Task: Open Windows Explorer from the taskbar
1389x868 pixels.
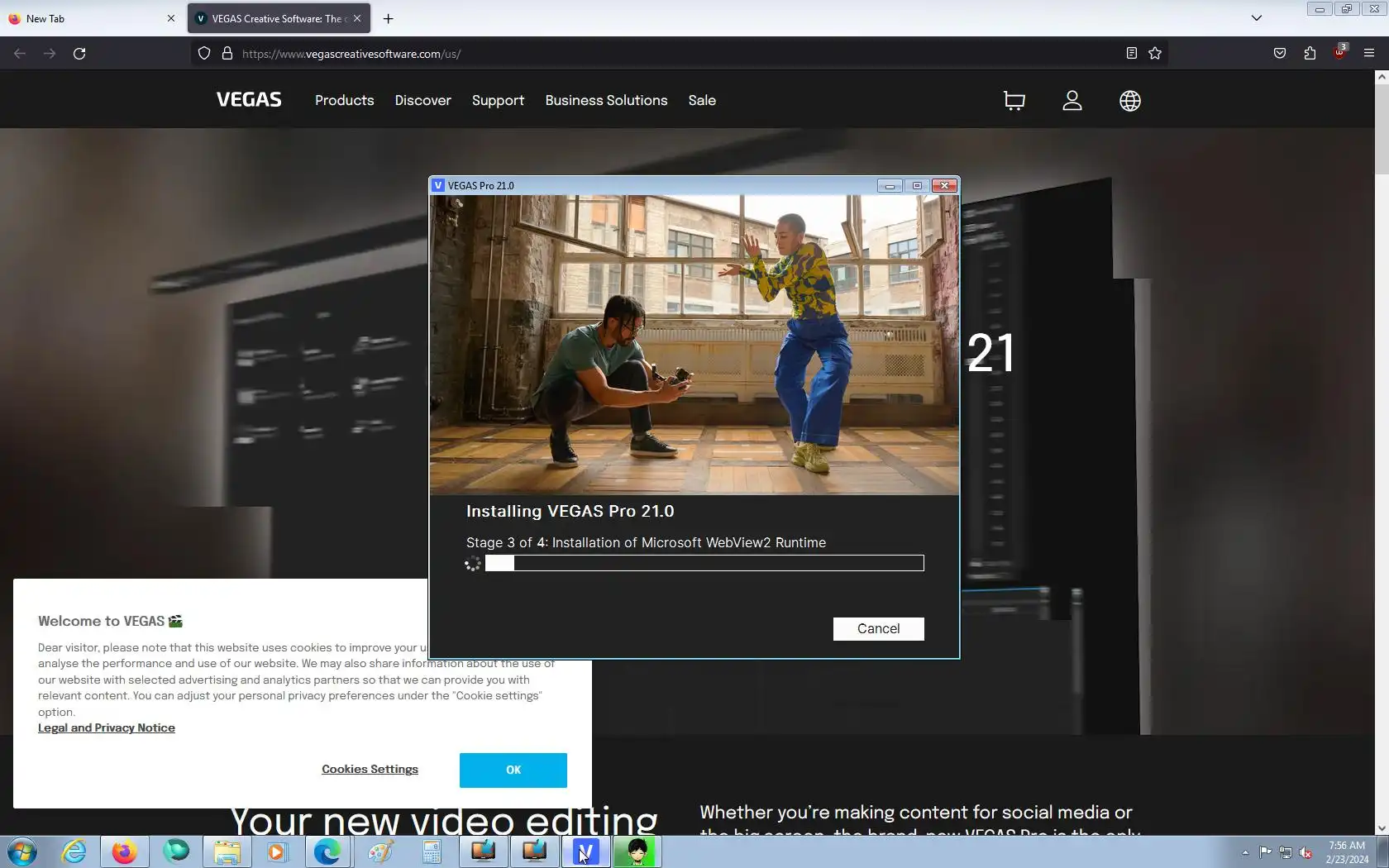Action: (227, 851)
